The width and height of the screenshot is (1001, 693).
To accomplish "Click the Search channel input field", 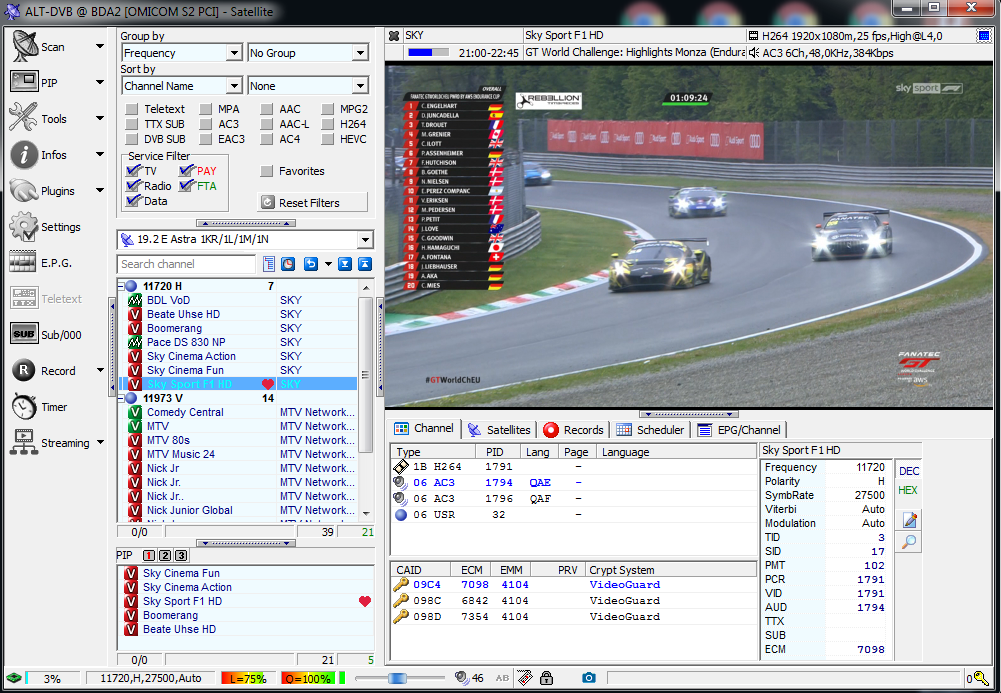I will point(186,264).
